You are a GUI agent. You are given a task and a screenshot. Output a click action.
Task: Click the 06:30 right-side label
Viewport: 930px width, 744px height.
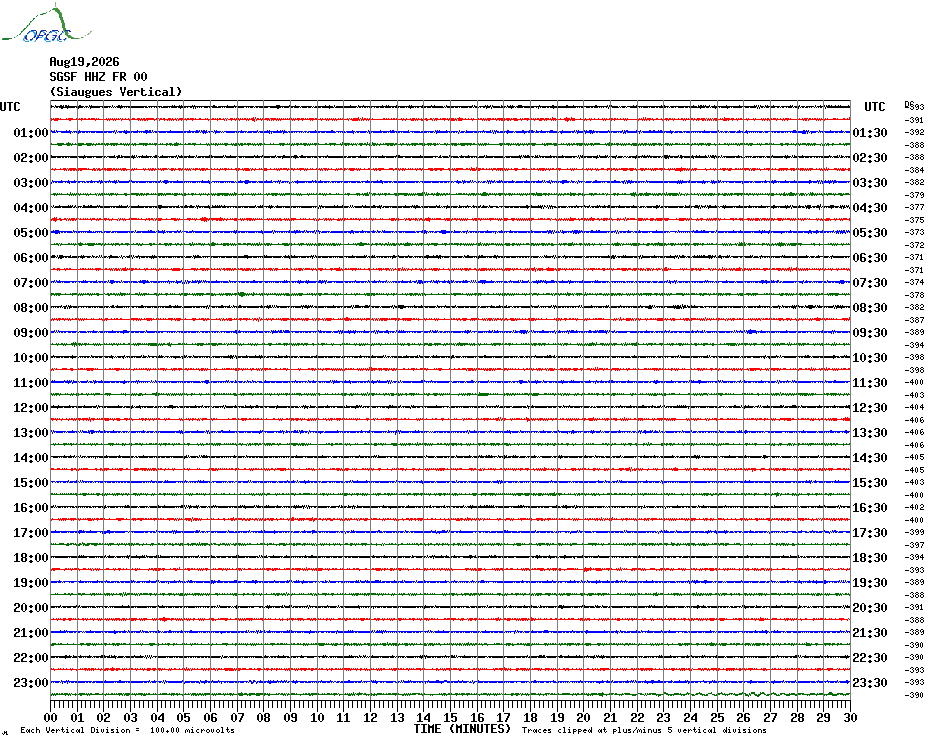870,257
